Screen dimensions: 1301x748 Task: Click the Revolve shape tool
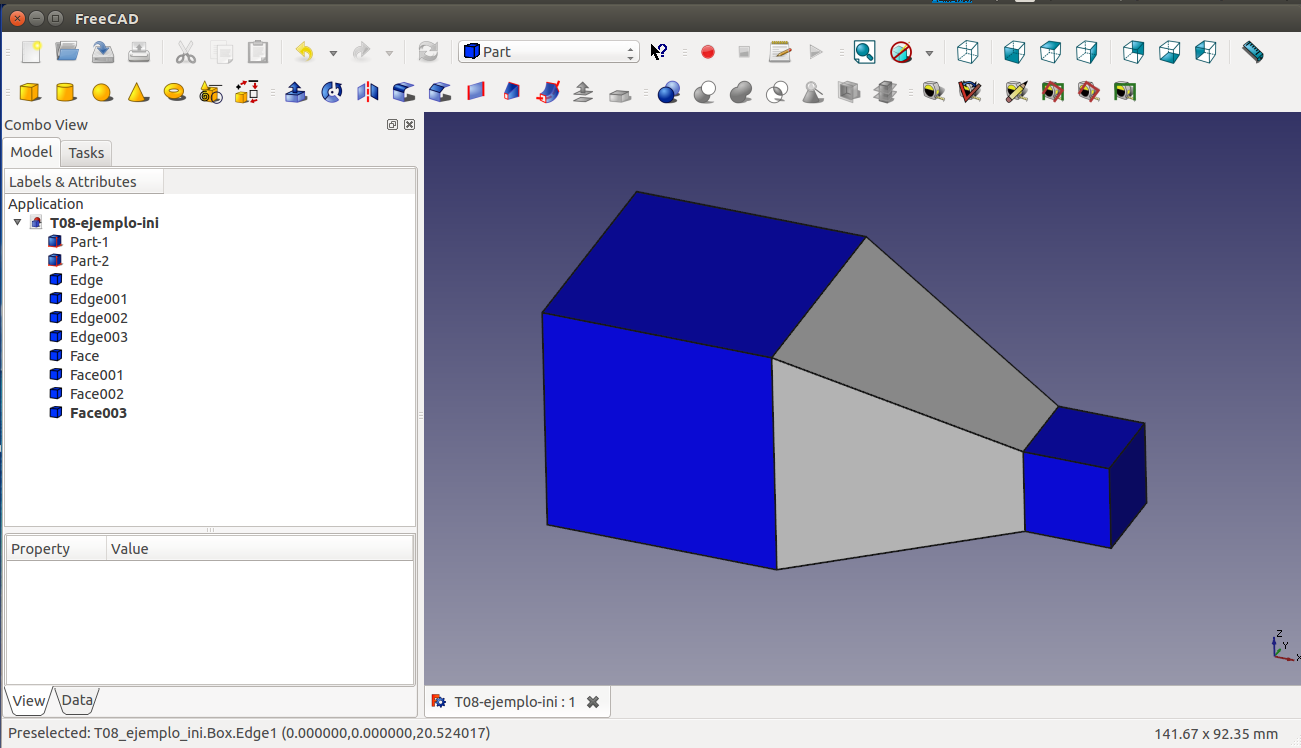click(332, 93)
